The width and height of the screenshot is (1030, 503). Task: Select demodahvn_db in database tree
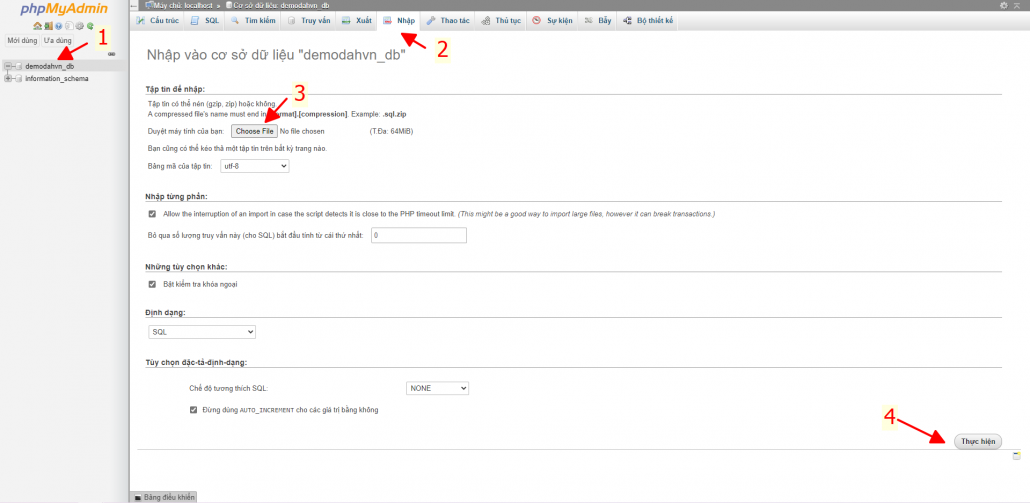50,66
